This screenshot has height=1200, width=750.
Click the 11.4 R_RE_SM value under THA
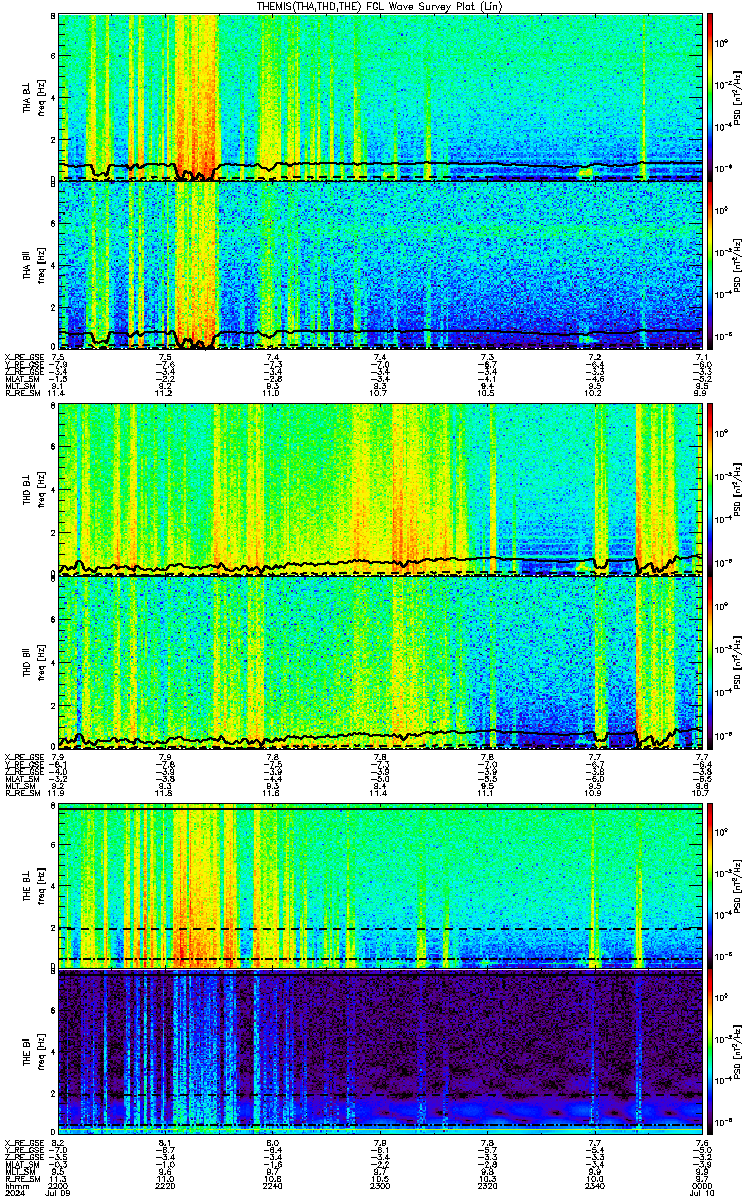click(58, 393)
